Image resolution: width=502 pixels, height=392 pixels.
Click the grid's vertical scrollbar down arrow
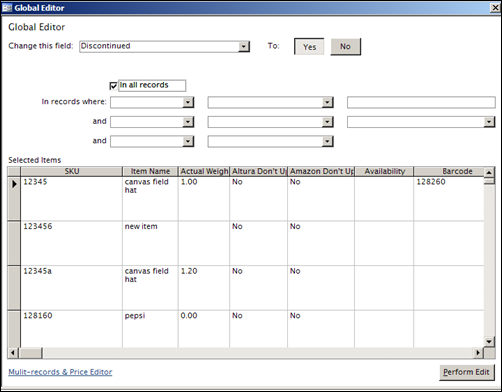point(489,341)
